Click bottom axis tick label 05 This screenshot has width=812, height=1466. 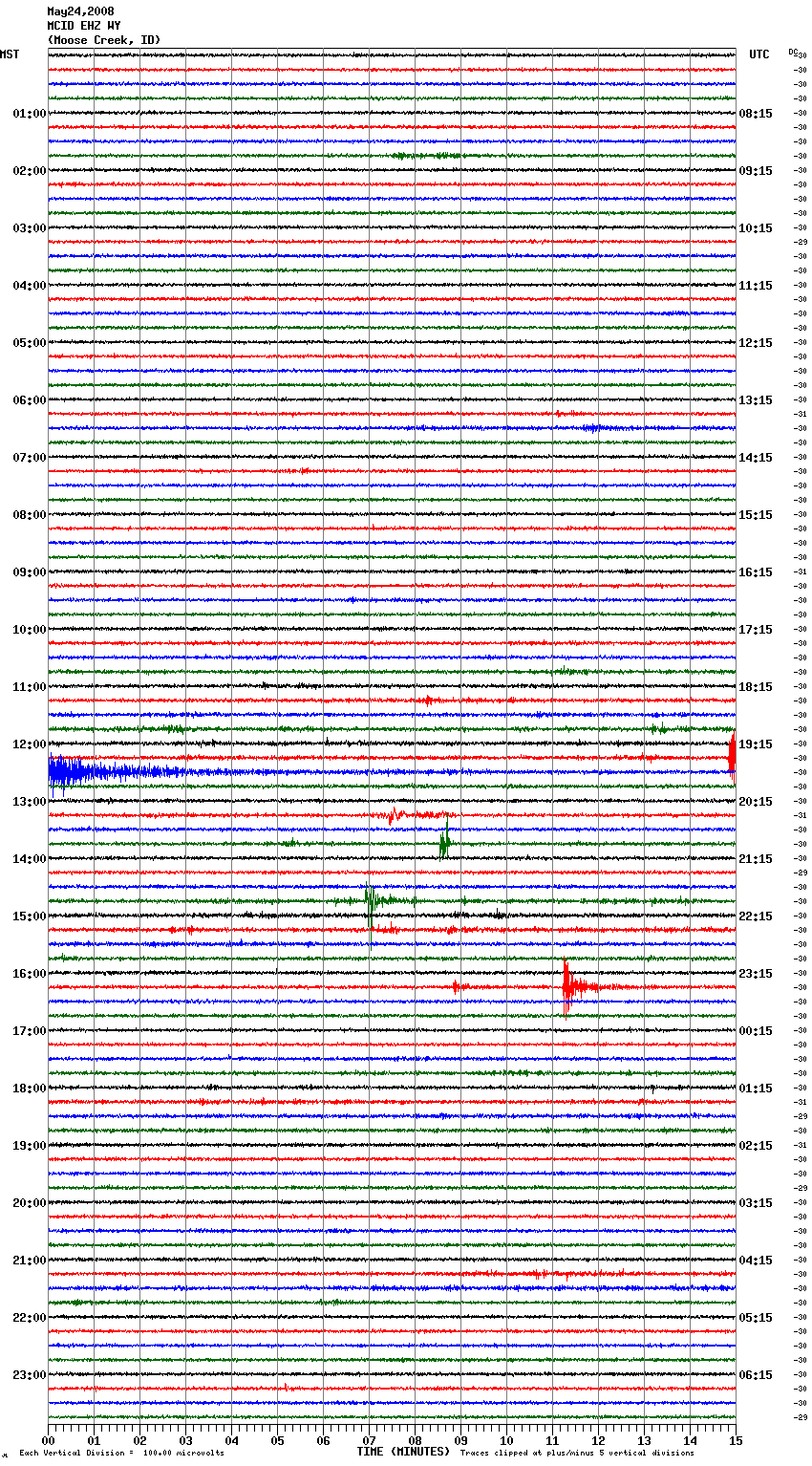pyautogui.click(x=277, y=1440)
